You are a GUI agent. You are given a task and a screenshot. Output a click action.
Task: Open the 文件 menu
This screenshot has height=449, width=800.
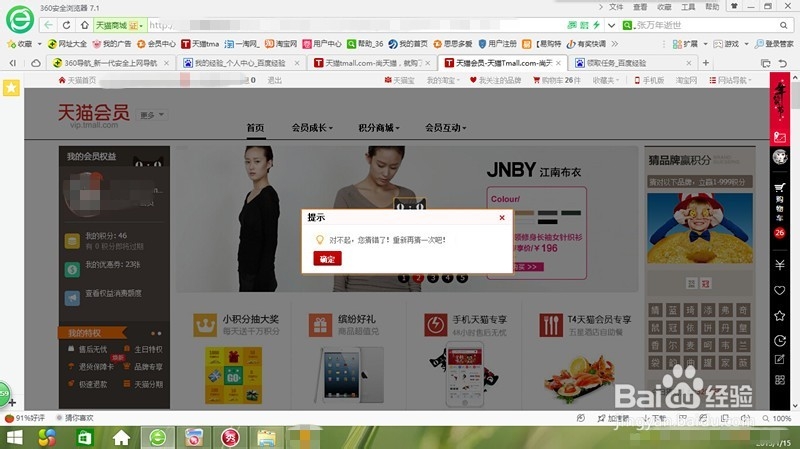click(x=616, y=7)
